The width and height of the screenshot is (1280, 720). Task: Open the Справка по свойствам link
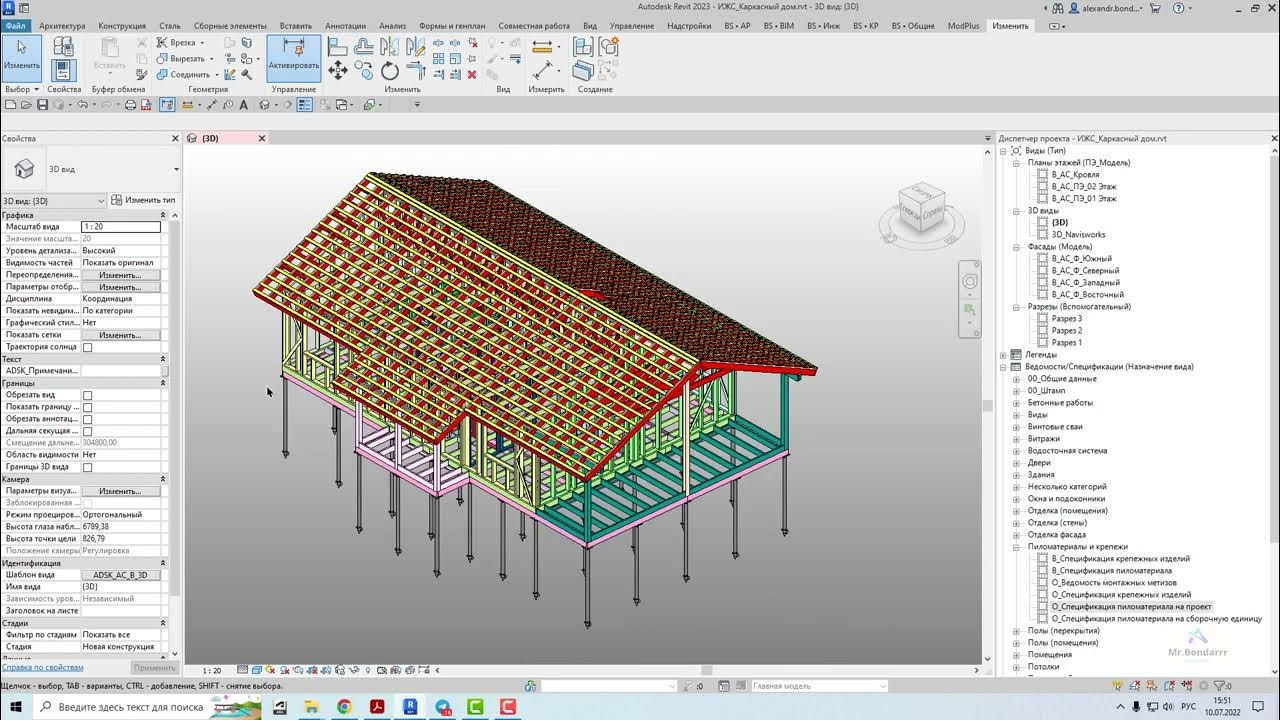[42, 667]
